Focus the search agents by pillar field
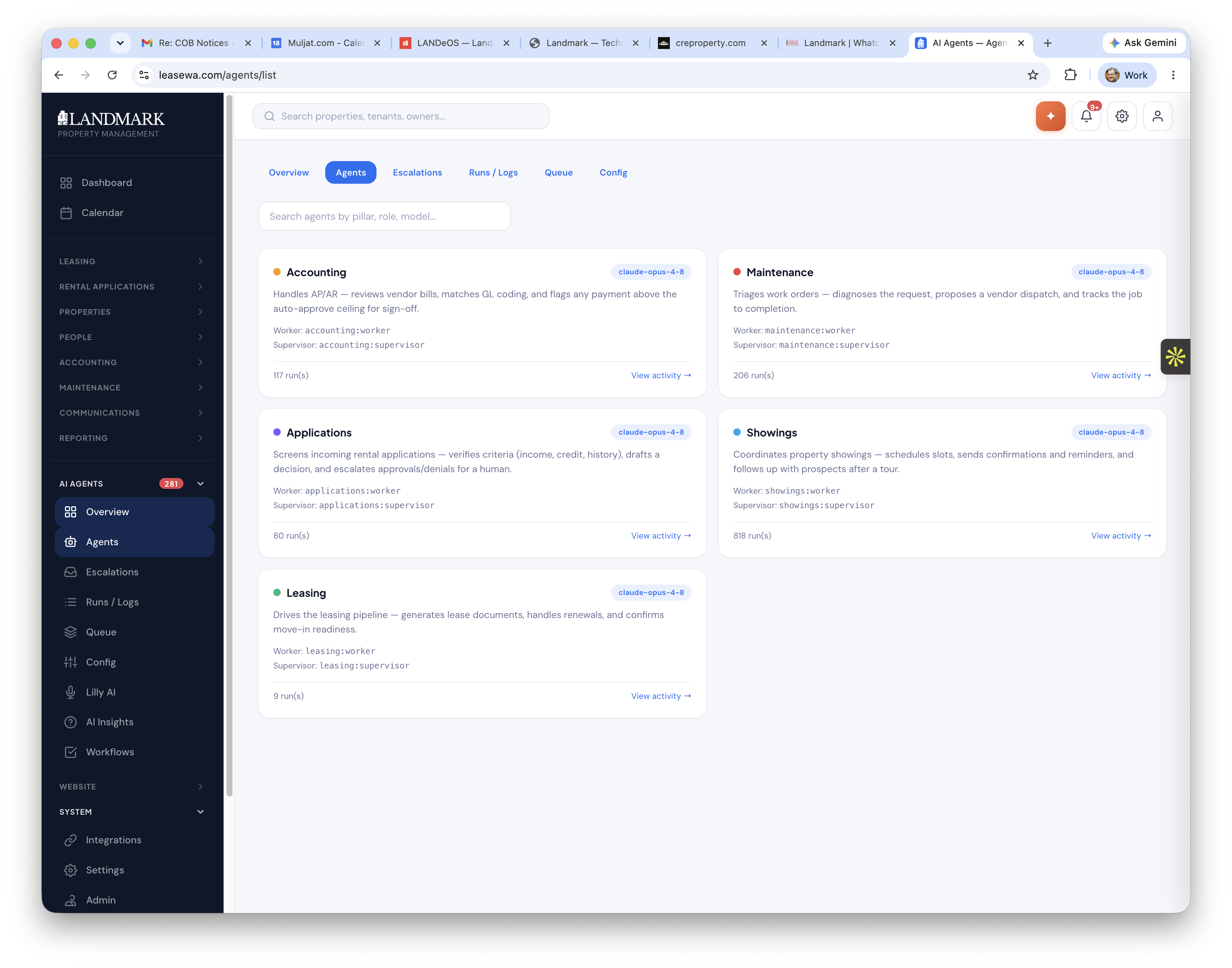Image resolution: width=1232 pixels, height=968 pixels. click(384, 216)
